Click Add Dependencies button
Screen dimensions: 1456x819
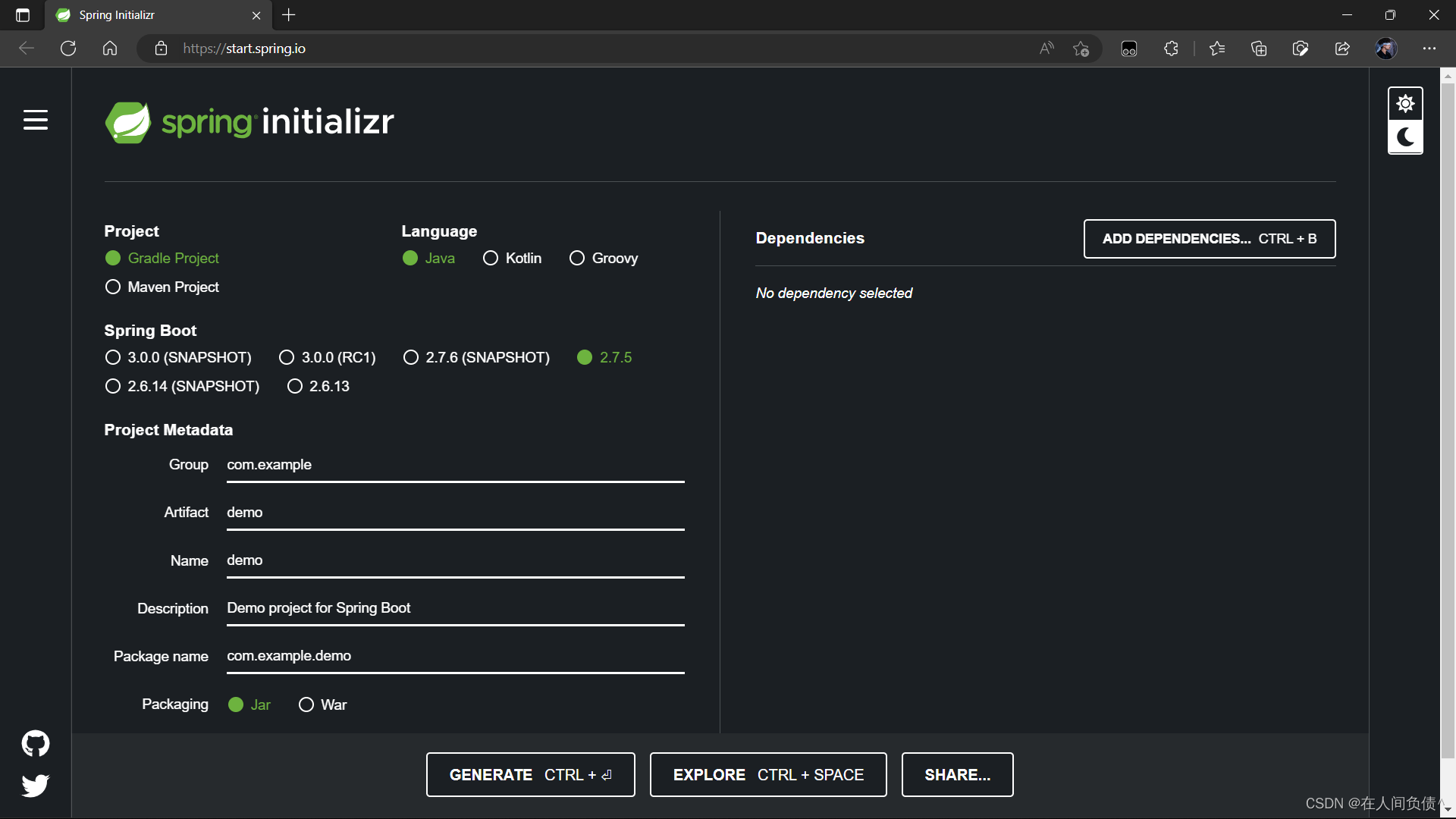tap(1210, 239)
